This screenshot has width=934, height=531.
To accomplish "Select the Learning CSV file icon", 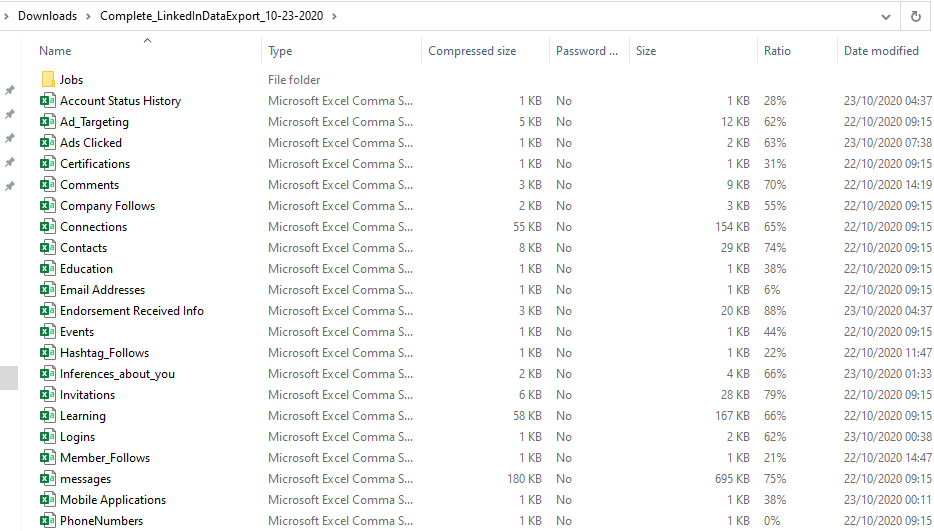I will pos(48,415).
